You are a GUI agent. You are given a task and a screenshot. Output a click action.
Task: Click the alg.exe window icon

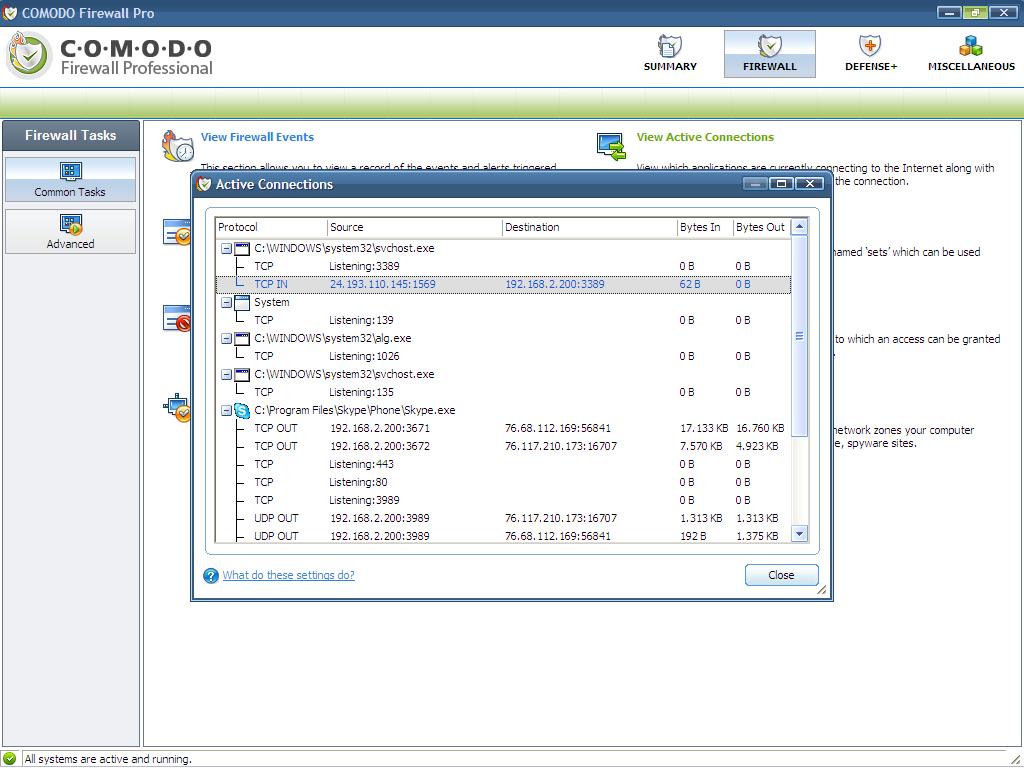(x=242, y=338)
